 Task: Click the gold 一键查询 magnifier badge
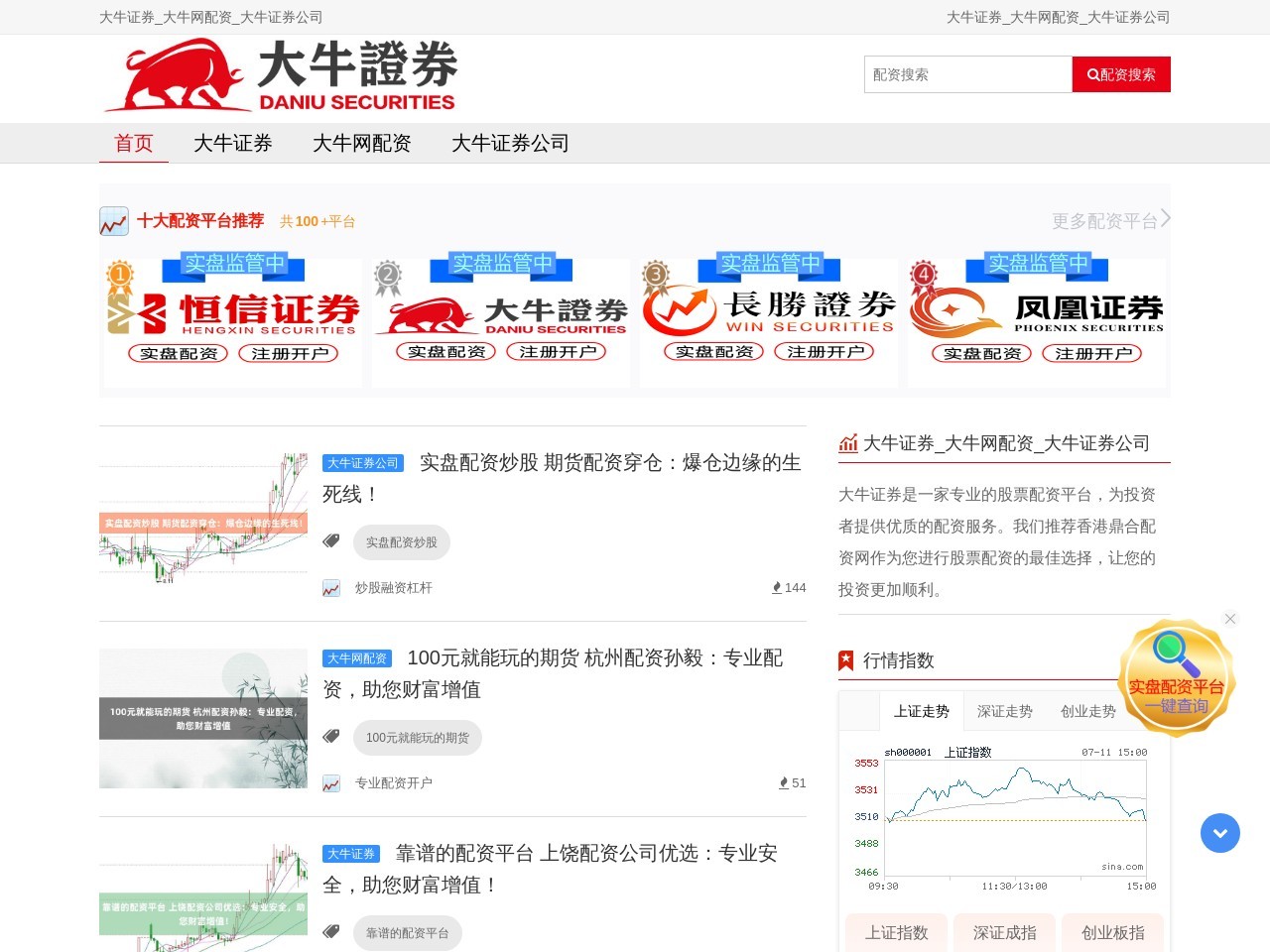pos(1176,679)
